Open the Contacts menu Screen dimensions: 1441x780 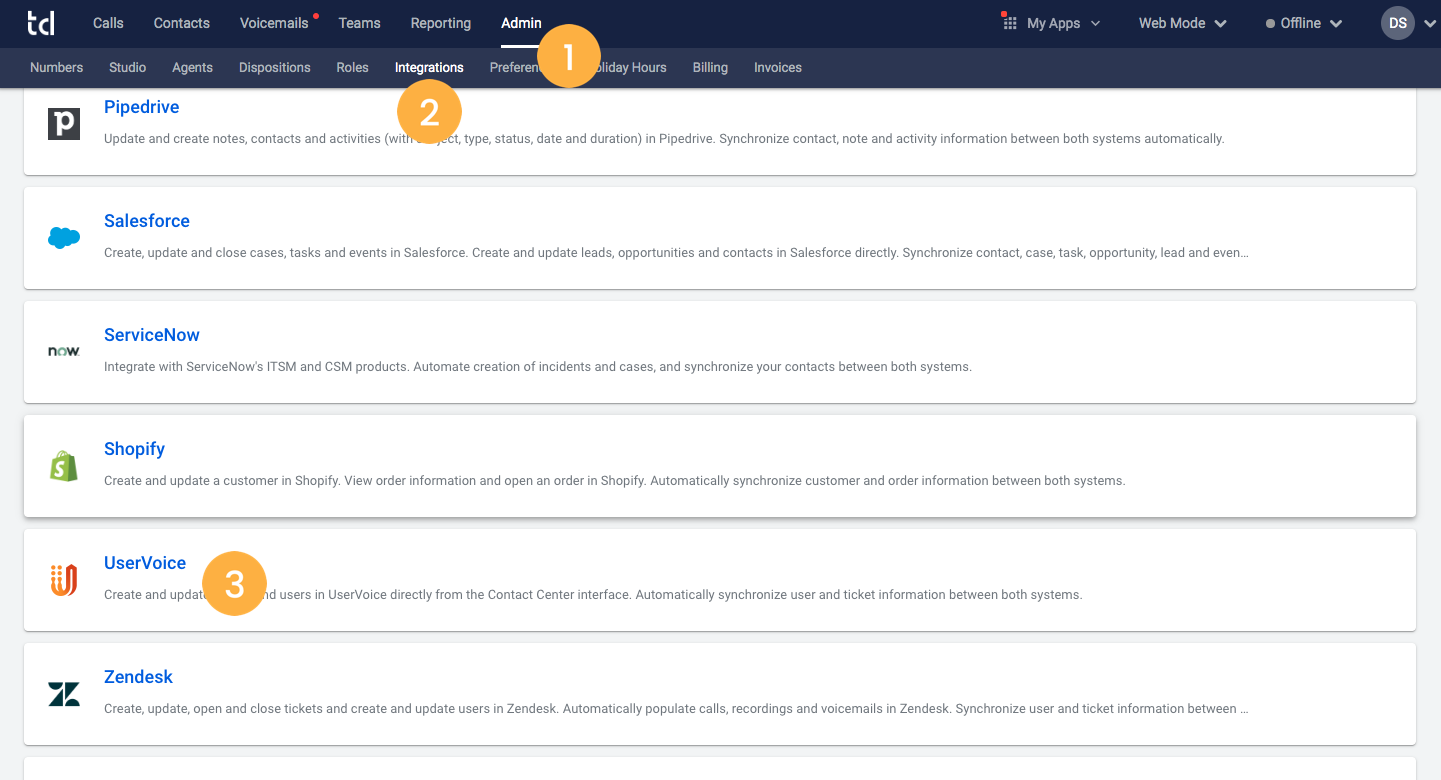pyautogui.click(x=182, y=23)
